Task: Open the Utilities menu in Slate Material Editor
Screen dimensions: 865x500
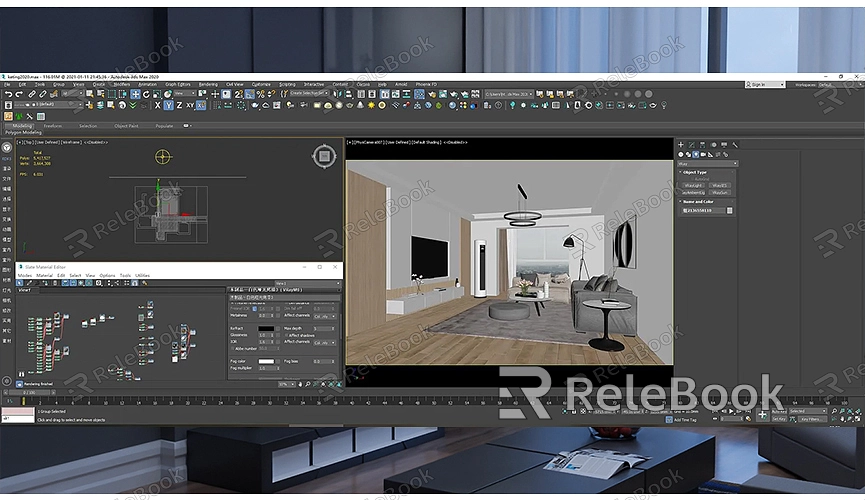Action: 142,275
